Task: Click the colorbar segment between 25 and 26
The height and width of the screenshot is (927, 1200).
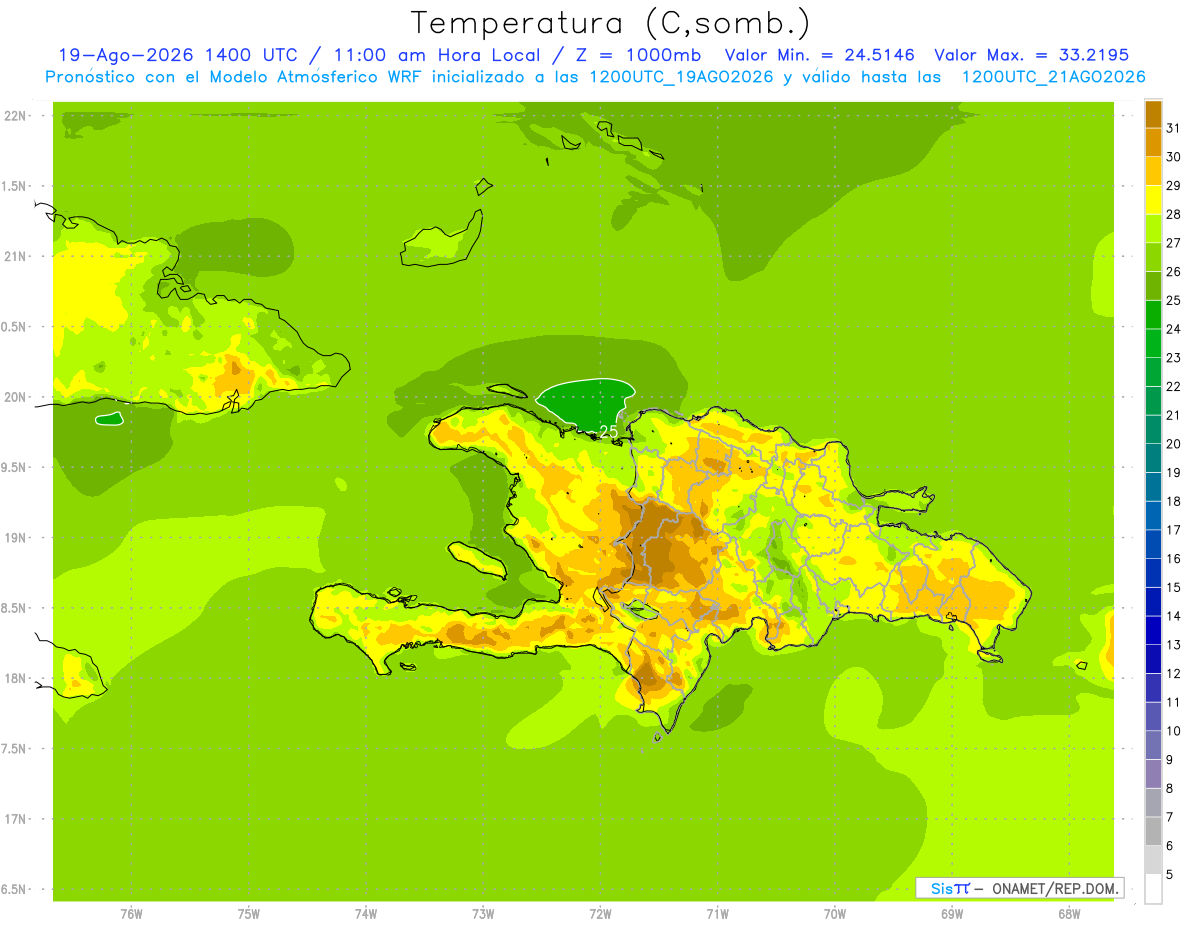Action: click(x=1153, y=286)
